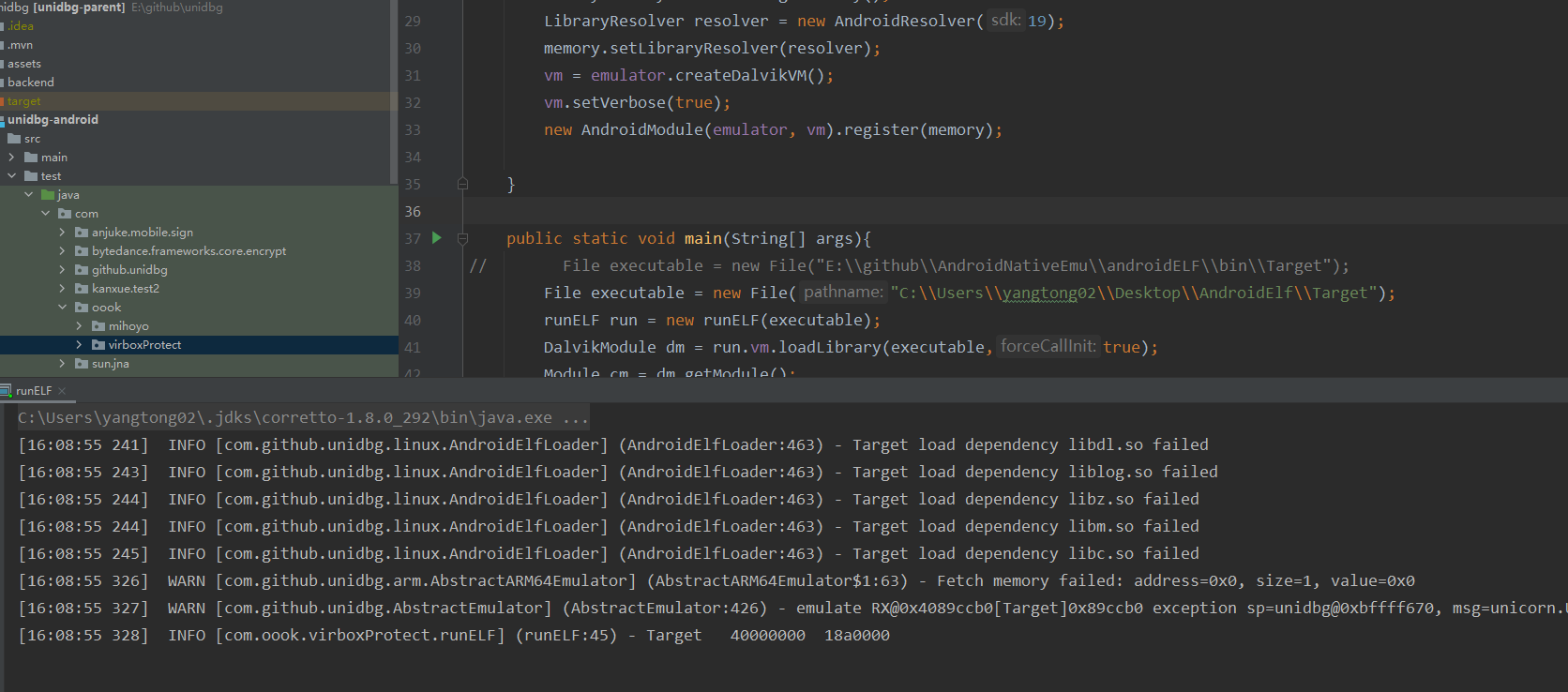Expand the virboxProtect package
Viewport: 1568px width, 692px height.
(x=79, y=345)
